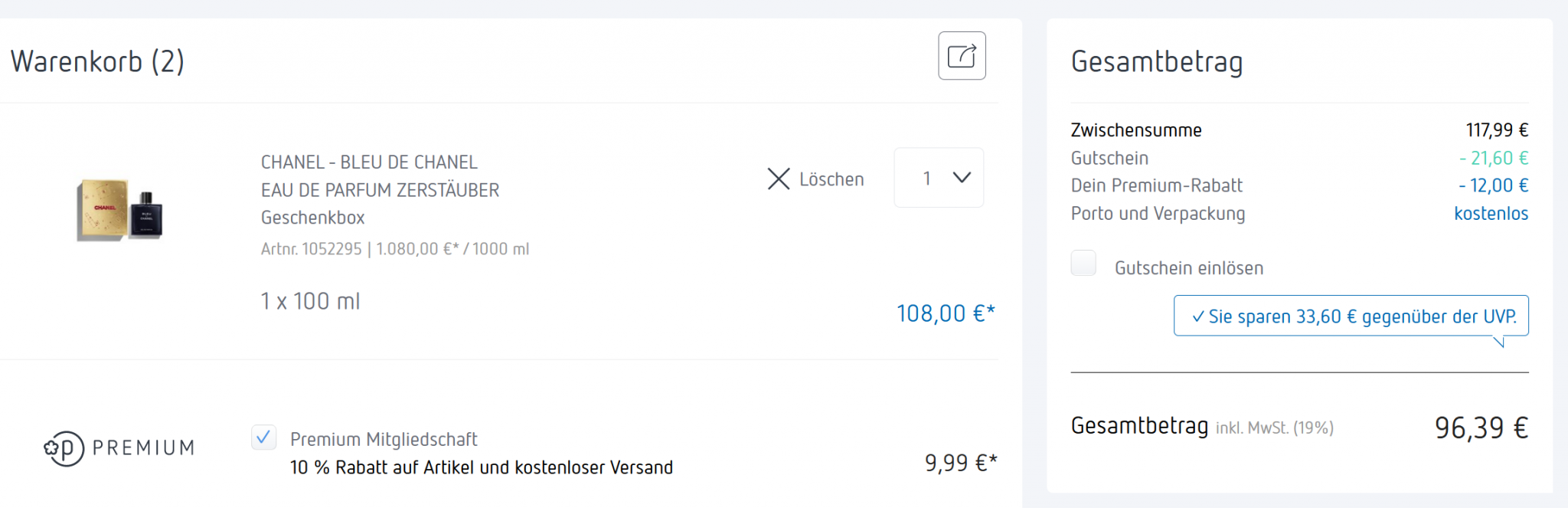This screenshot has height=508, width=1568.
Task: Click the share cart icon
Action: click(962, 56)
